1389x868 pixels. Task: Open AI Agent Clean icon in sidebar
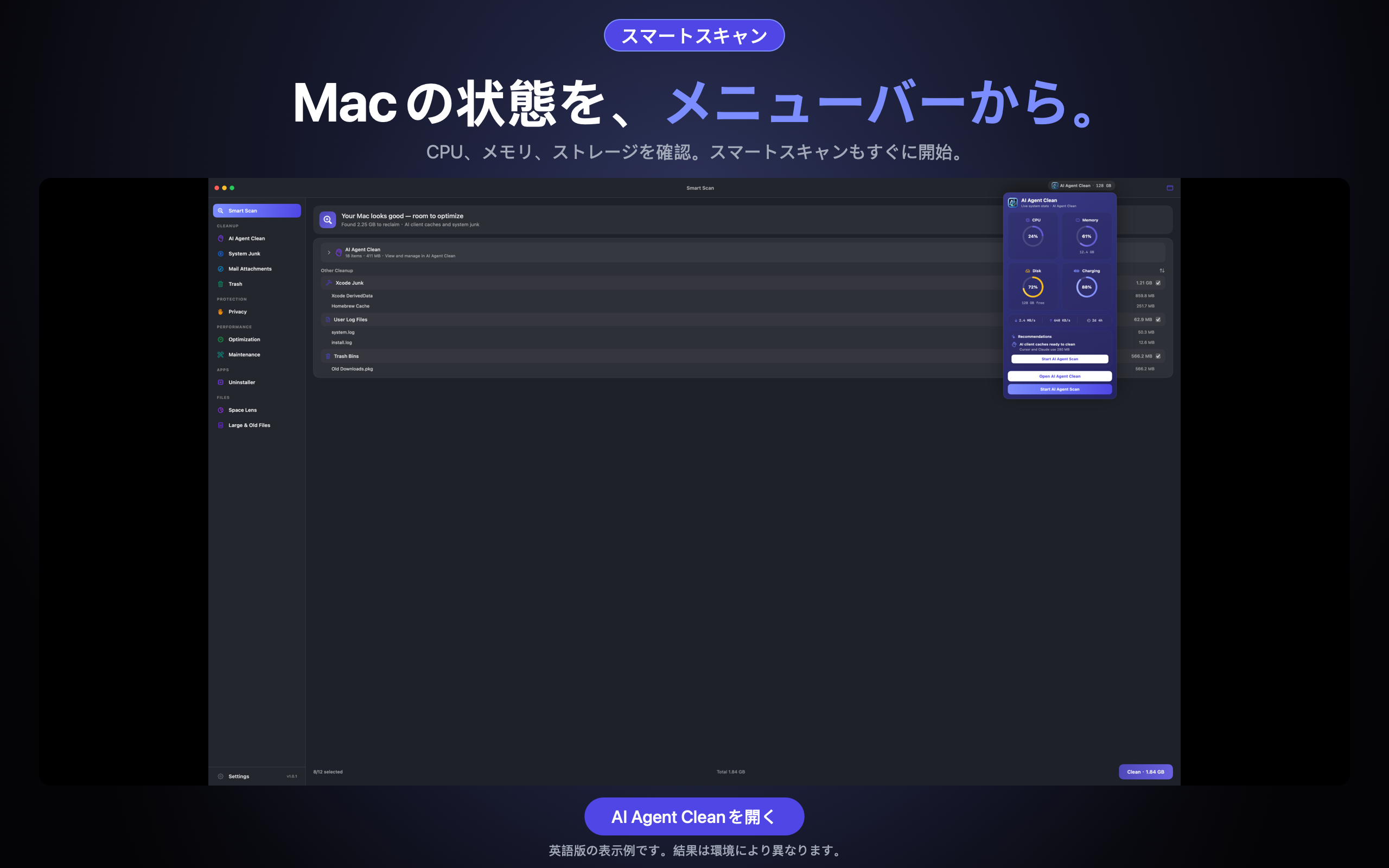click(x=220, y=238)
